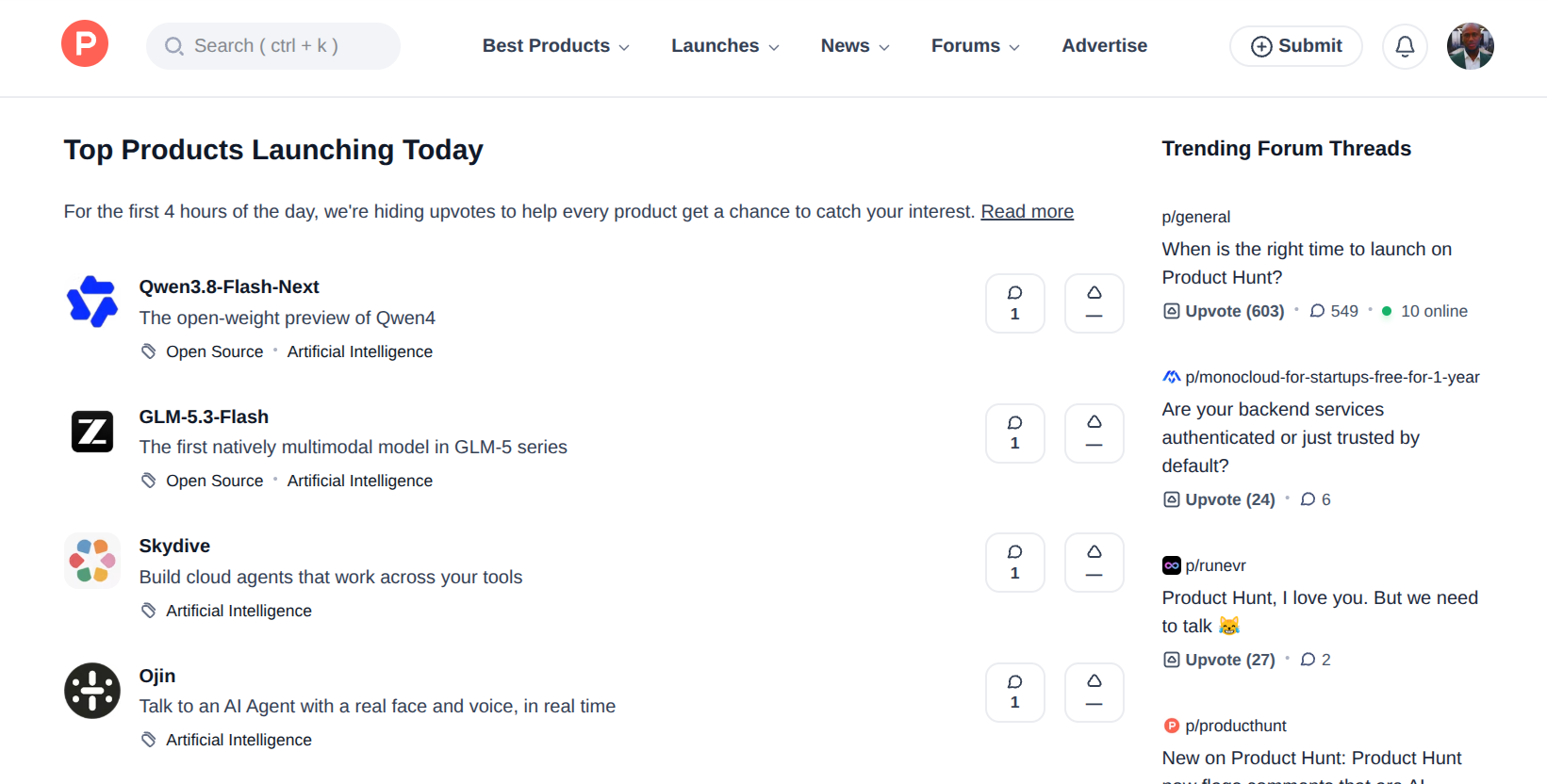Click Artificial Intelligence tag under Qwen3.8-Flash-Next
1547x784 pixels.
point(360,351)
